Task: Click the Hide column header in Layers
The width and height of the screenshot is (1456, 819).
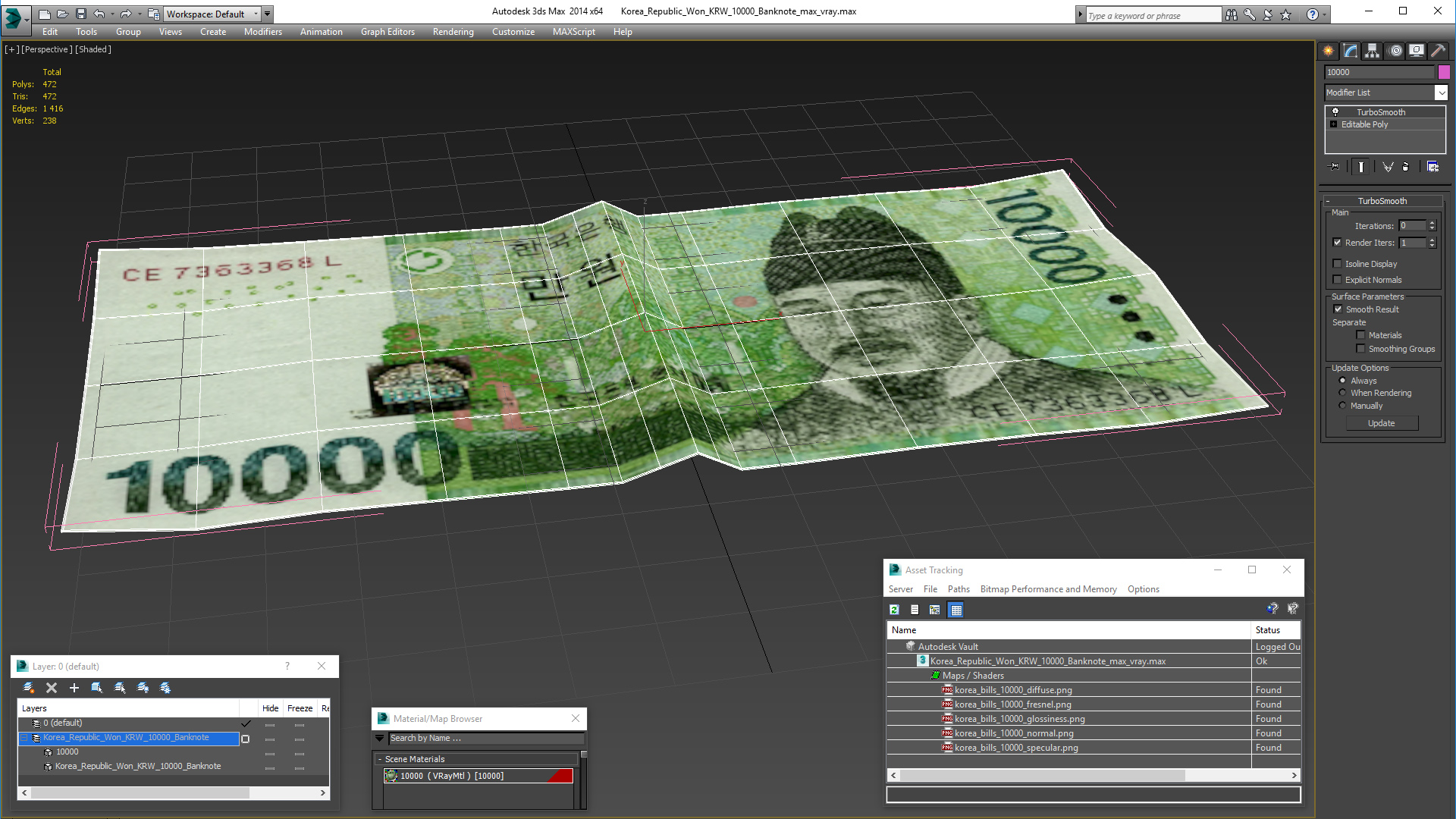Action: click(x=270, y=708)
